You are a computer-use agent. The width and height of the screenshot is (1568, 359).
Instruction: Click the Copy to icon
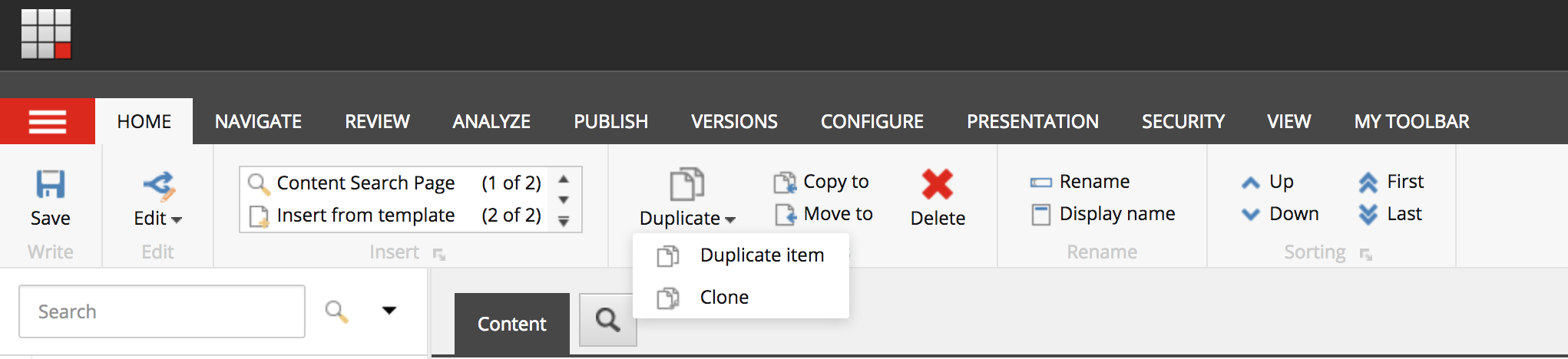pyautogui.click(x=785, y=183)
